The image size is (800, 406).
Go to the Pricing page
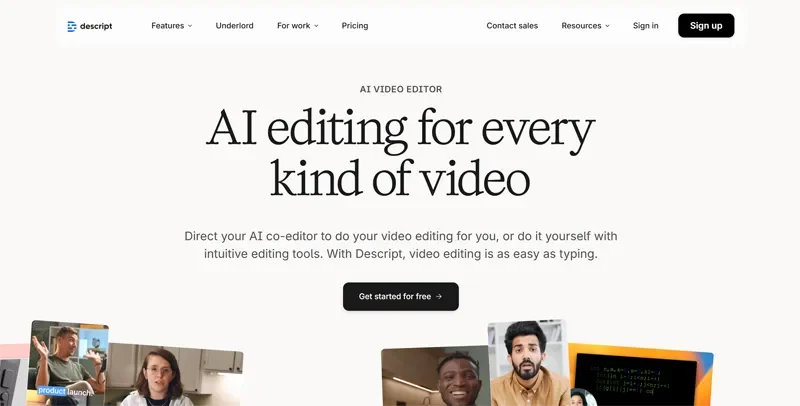pos(354,26)
